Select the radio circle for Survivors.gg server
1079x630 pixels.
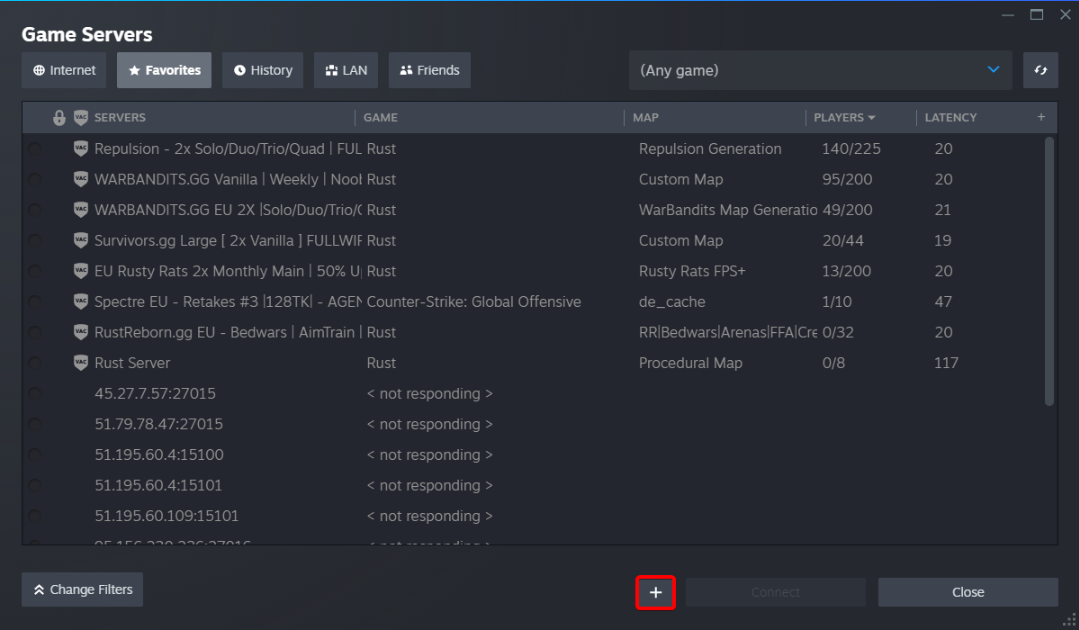tap(35, 241)
